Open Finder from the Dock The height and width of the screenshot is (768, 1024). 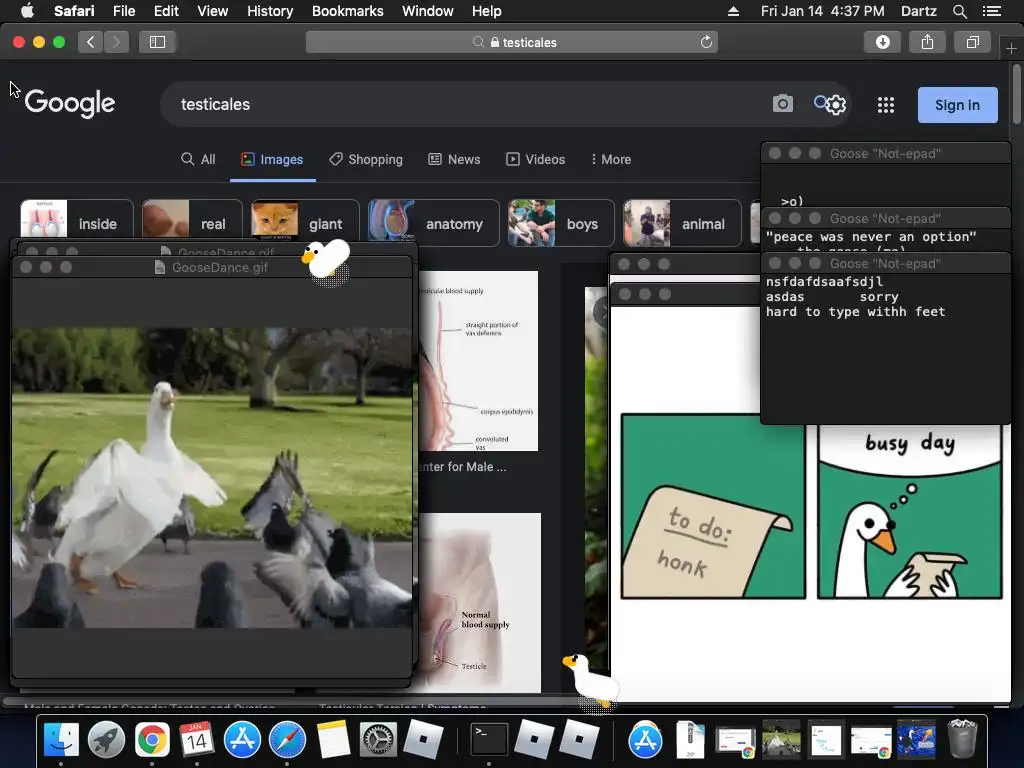click(x=61, y=739)
